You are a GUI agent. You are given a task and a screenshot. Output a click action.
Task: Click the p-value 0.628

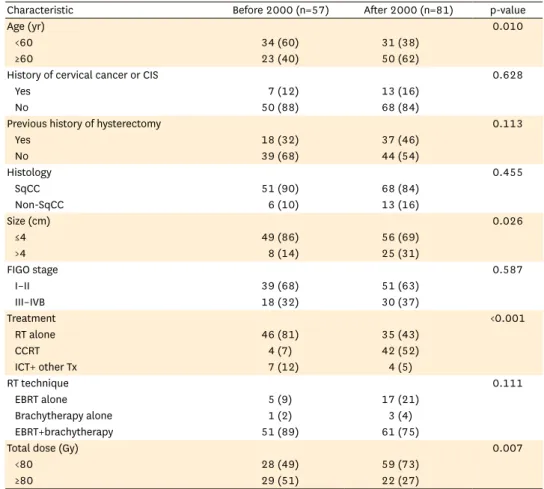[508, 75]
